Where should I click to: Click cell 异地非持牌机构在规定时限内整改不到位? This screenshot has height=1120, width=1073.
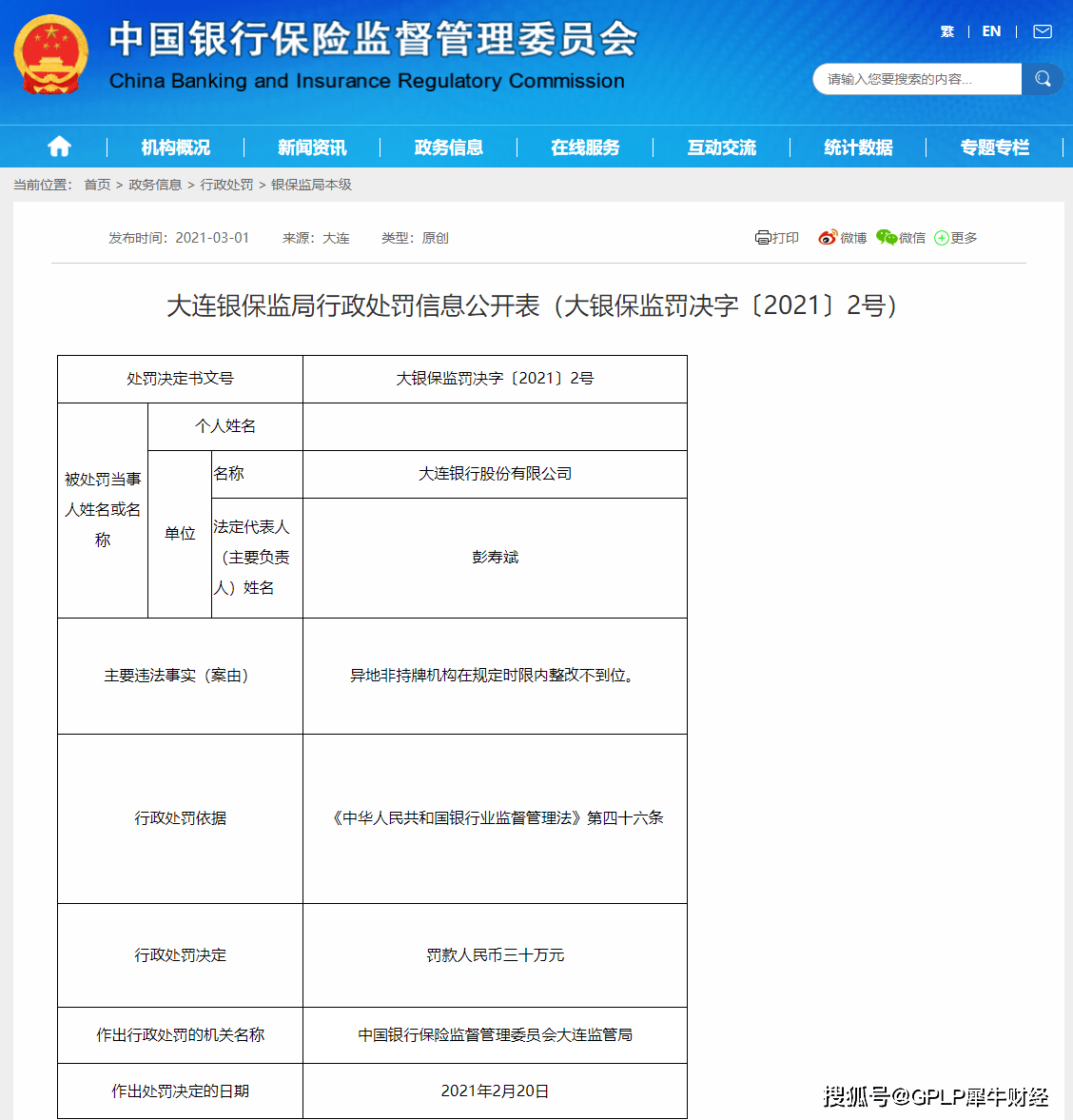495,676
